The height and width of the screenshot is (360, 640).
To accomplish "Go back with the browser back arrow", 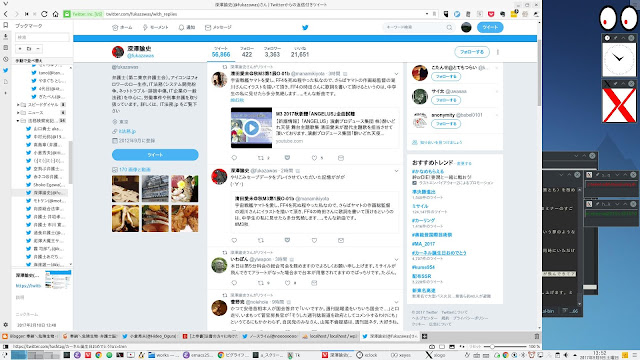I will coord(5,14).
